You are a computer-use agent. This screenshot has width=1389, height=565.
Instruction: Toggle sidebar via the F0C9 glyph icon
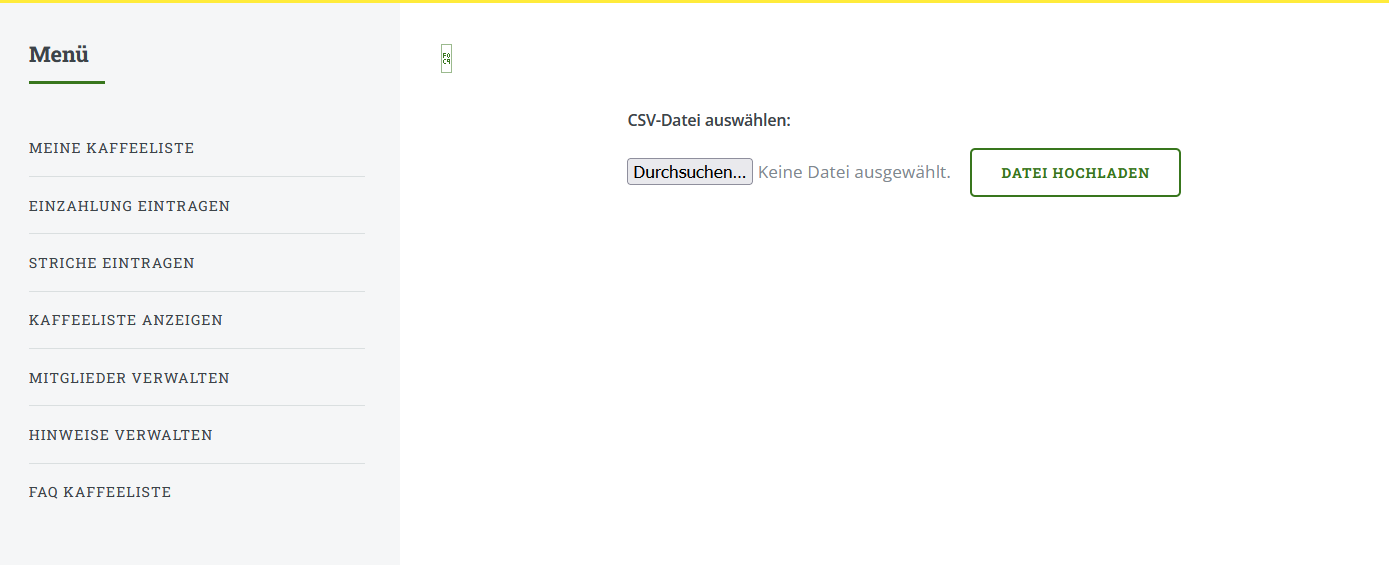tap(446, 59)
